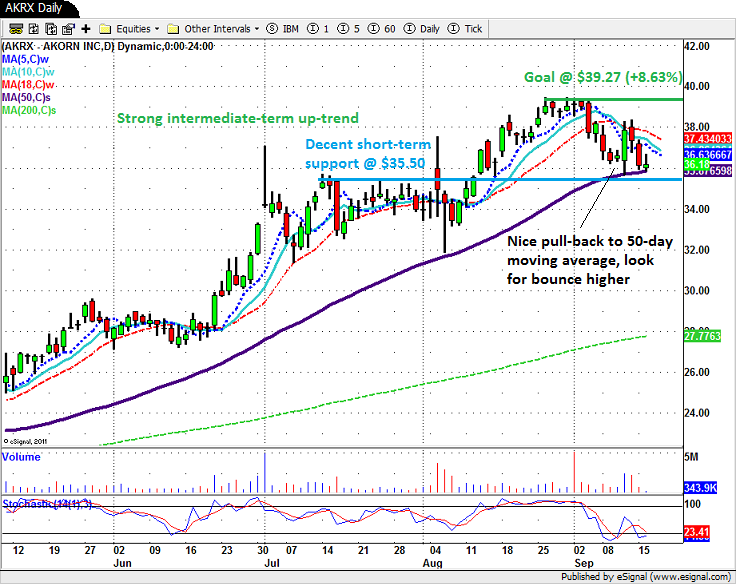Screen dimensions: 736x584
Task: Open the Equities dropdown arrow
Action: (157, 29)
